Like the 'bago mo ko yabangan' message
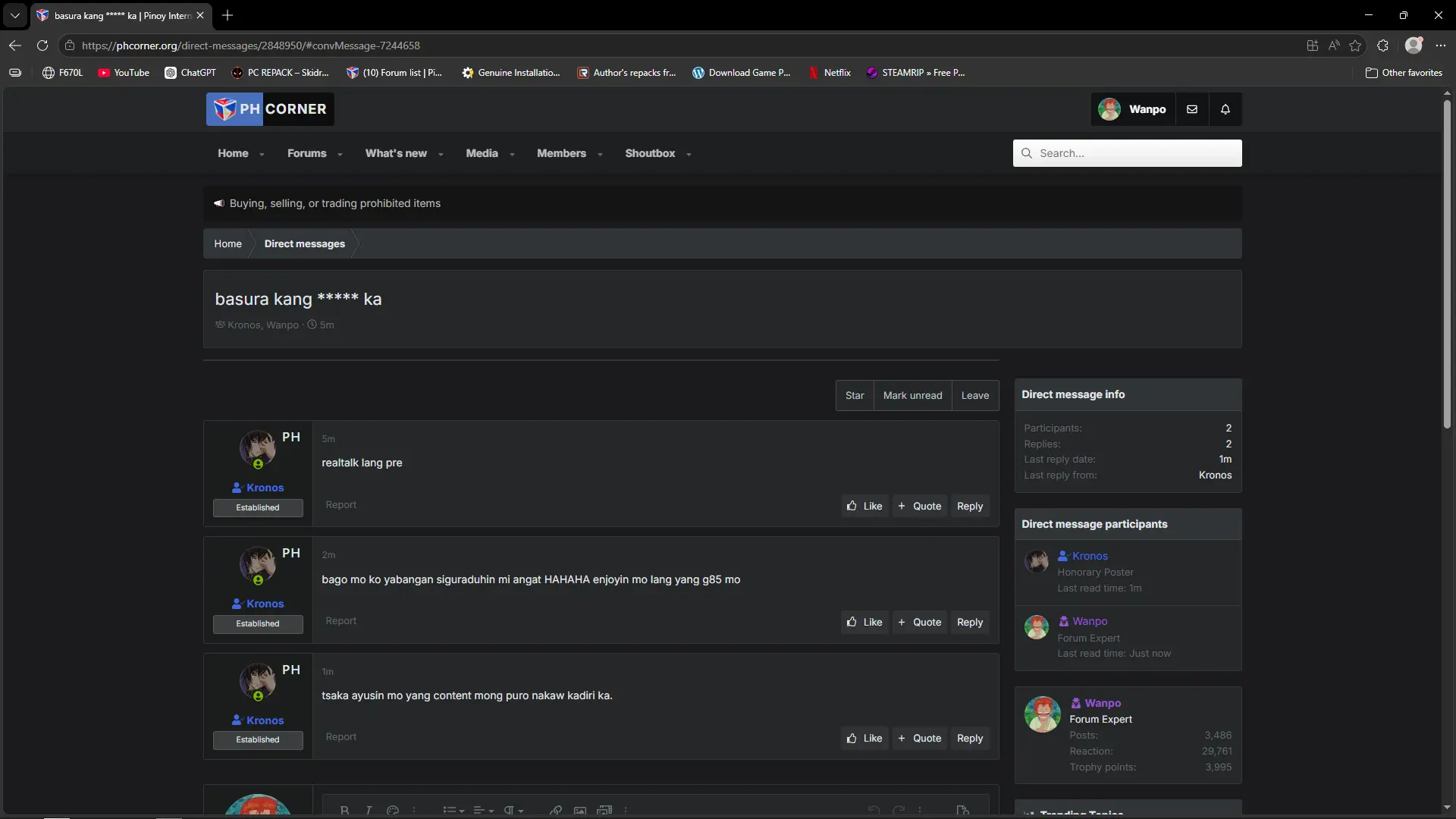Image resolution: width=1456 pixels, height=819 pixels. (x=864, y=622)
